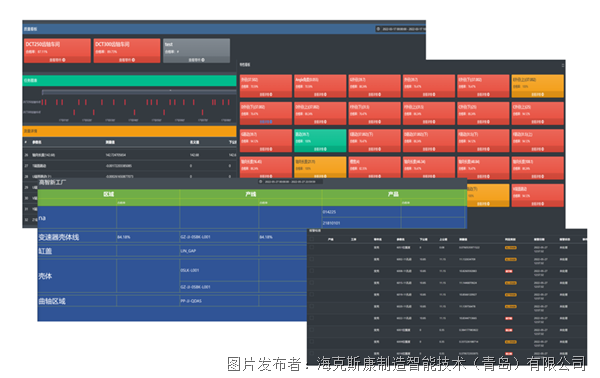Viewport: 600px width, 378px height.
Task: Open the 高智新工厂 date range picker
Action: (290, 182)
